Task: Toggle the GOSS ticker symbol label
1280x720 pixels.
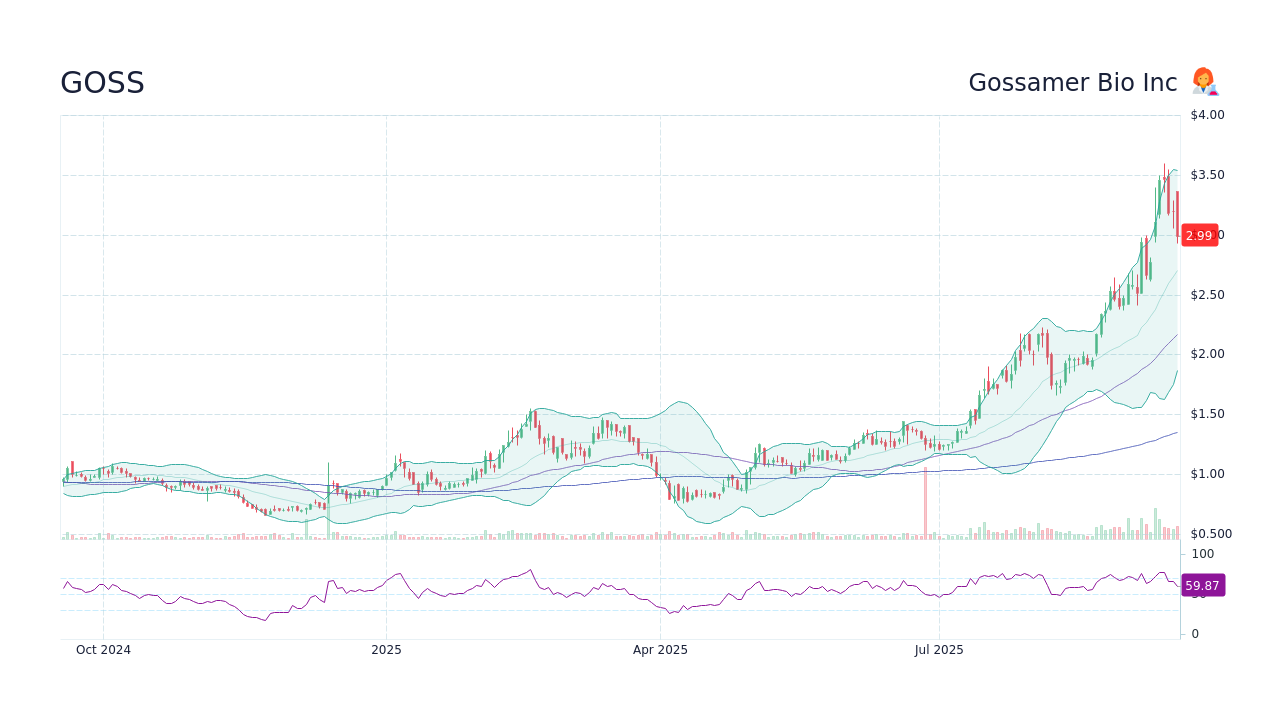Action: [101, 83]
